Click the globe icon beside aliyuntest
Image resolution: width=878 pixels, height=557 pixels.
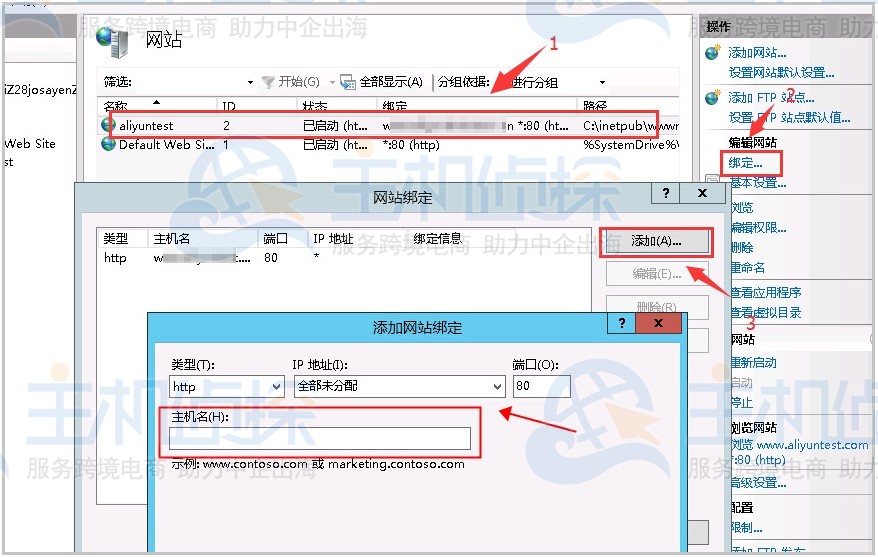pyautogui.click(x=109, y=125)
